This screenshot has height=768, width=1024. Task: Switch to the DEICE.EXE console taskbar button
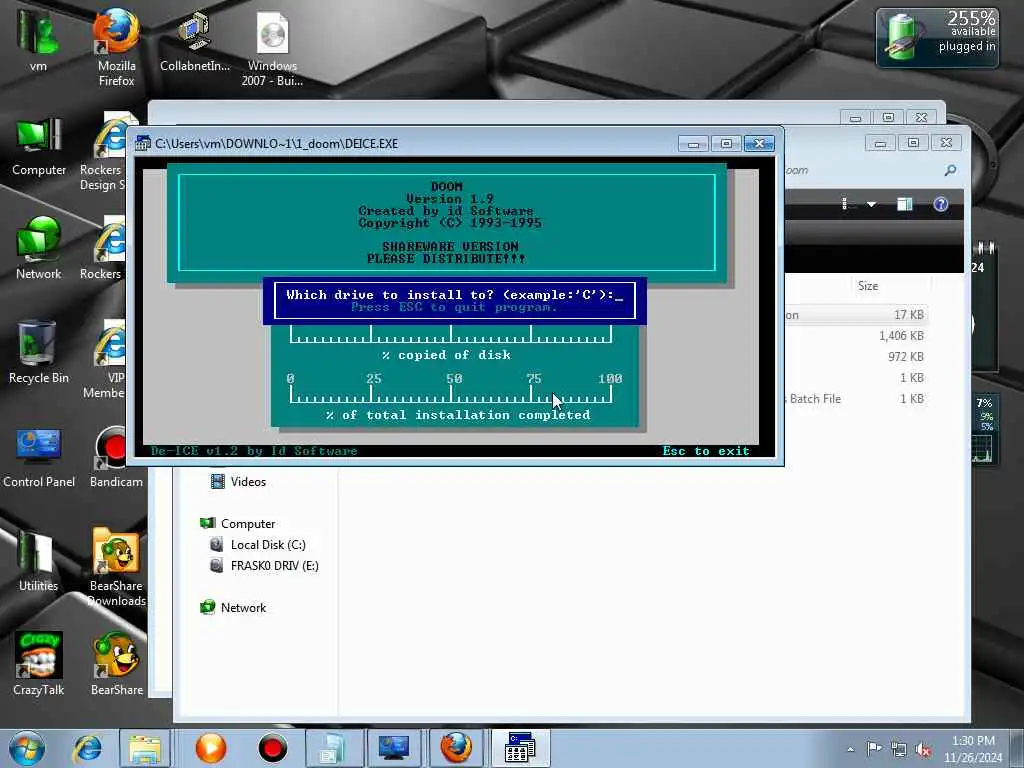coord(520,748)
